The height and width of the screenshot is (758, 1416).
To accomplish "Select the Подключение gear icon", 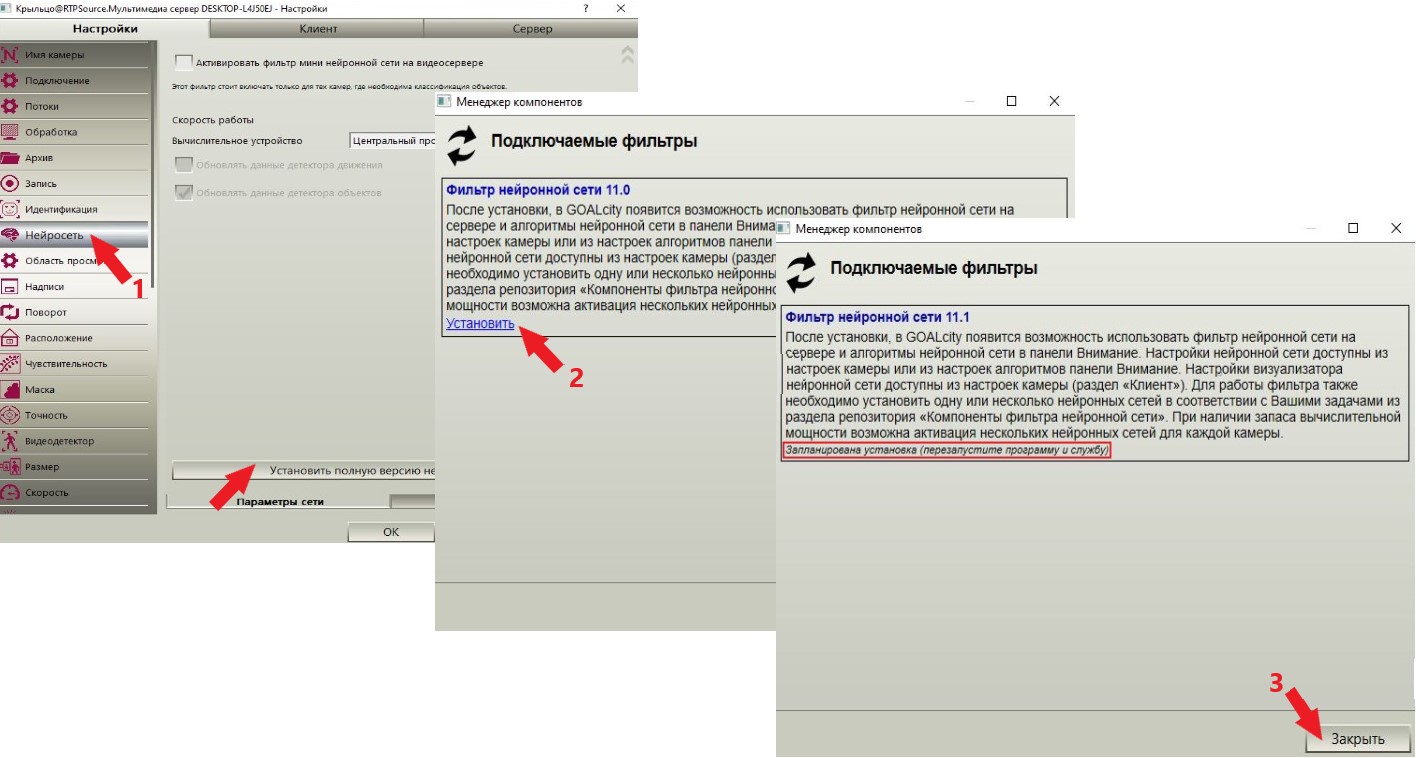I will (10, 80).
